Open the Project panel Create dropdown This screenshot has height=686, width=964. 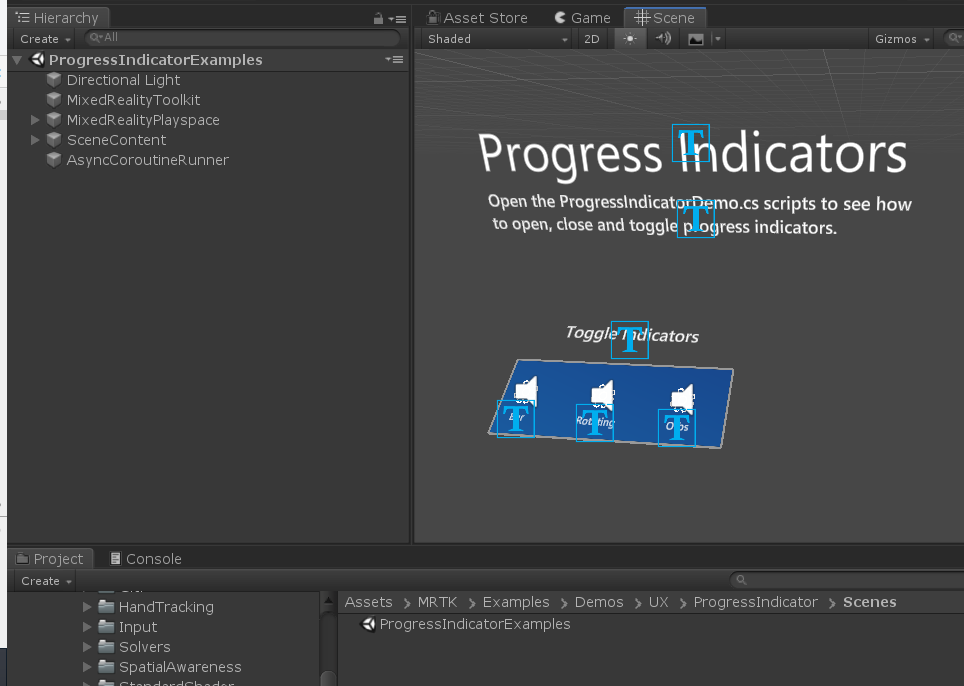click(x=46, y=581)
